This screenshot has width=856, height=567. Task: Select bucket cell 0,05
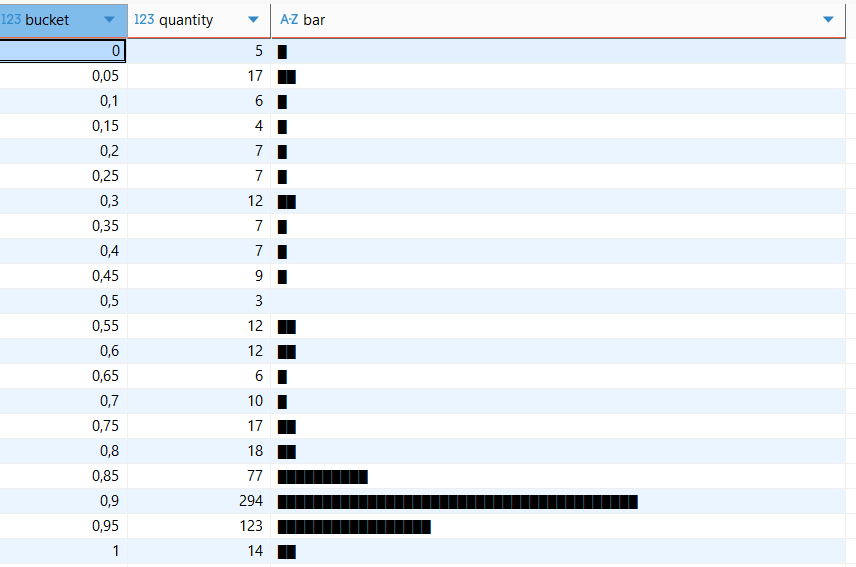click(63, 76)
